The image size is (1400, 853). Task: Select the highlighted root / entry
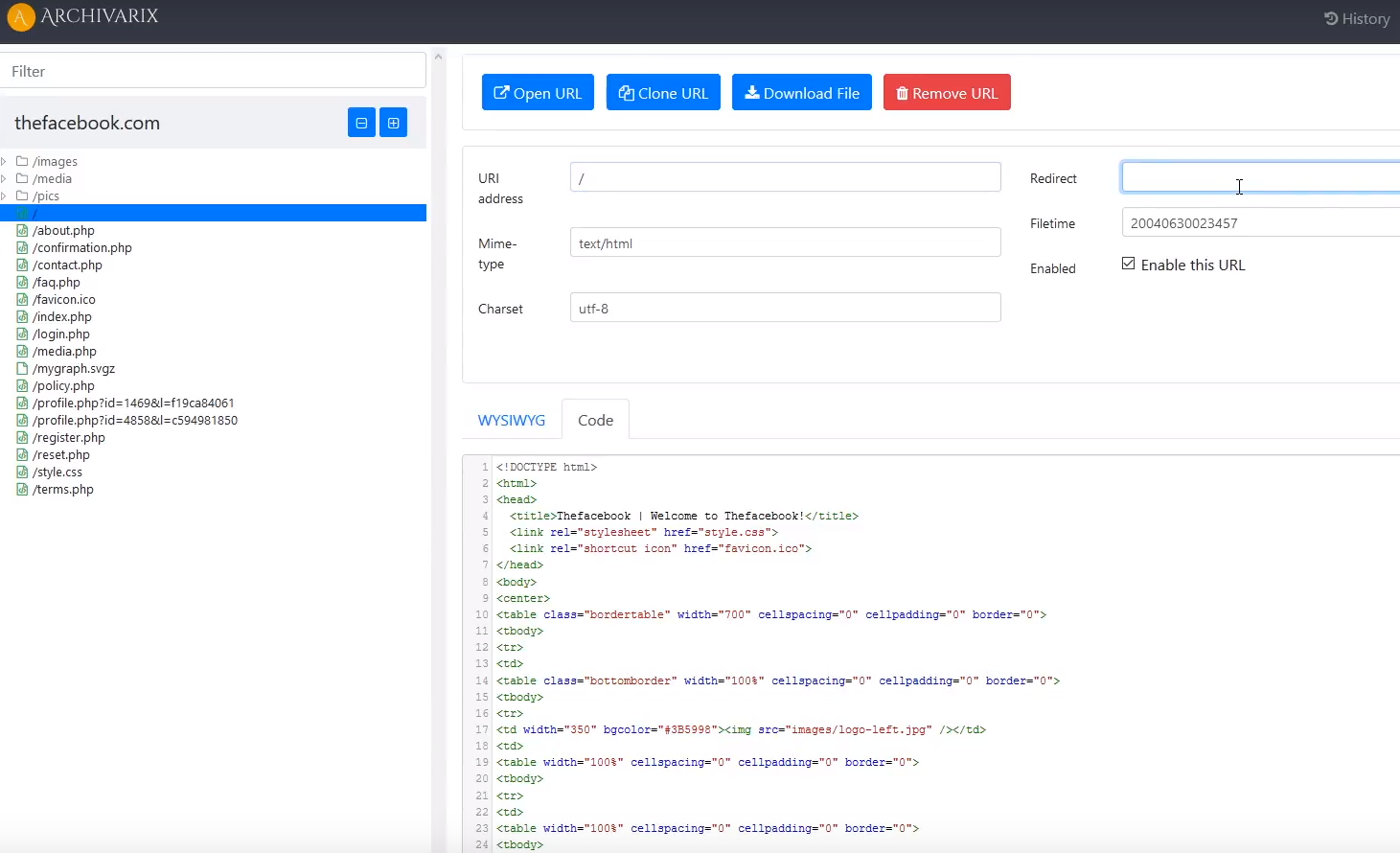[213, 213]
